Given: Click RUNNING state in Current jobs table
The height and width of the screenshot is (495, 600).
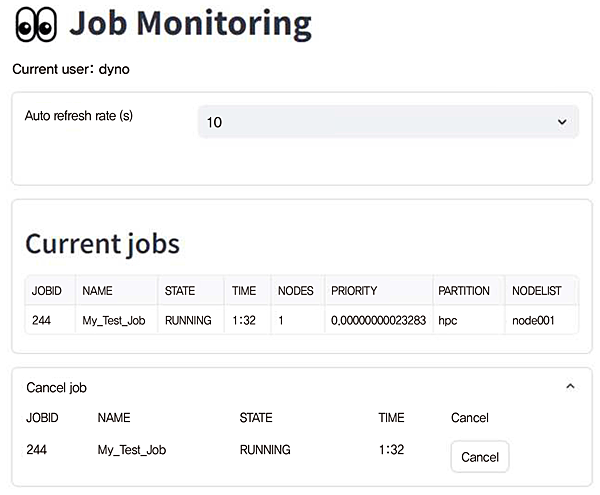Looking at the screenshot, I should click(187, 321).
